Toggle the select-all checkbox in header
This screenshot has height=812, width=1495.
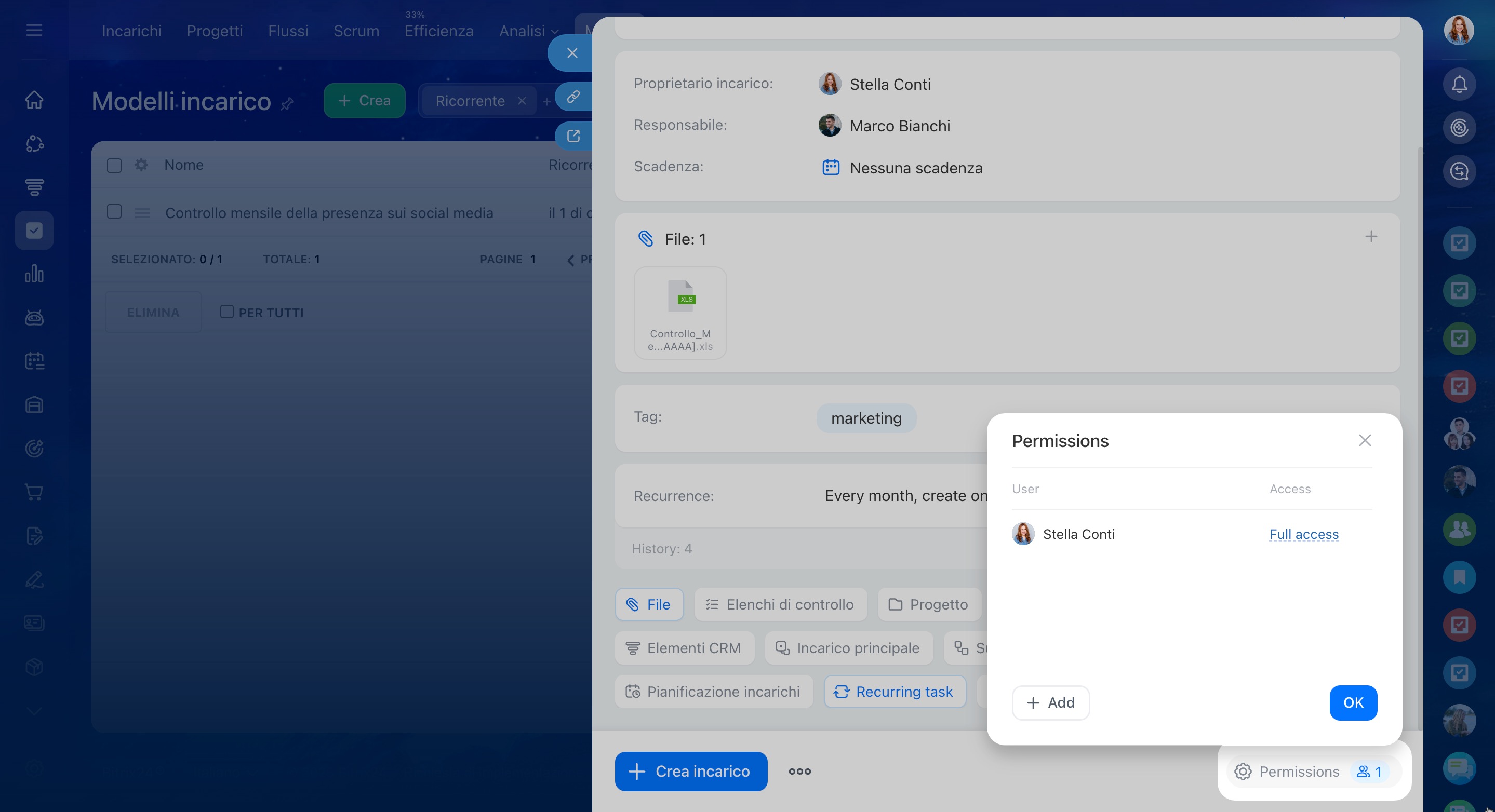[114, 165]
